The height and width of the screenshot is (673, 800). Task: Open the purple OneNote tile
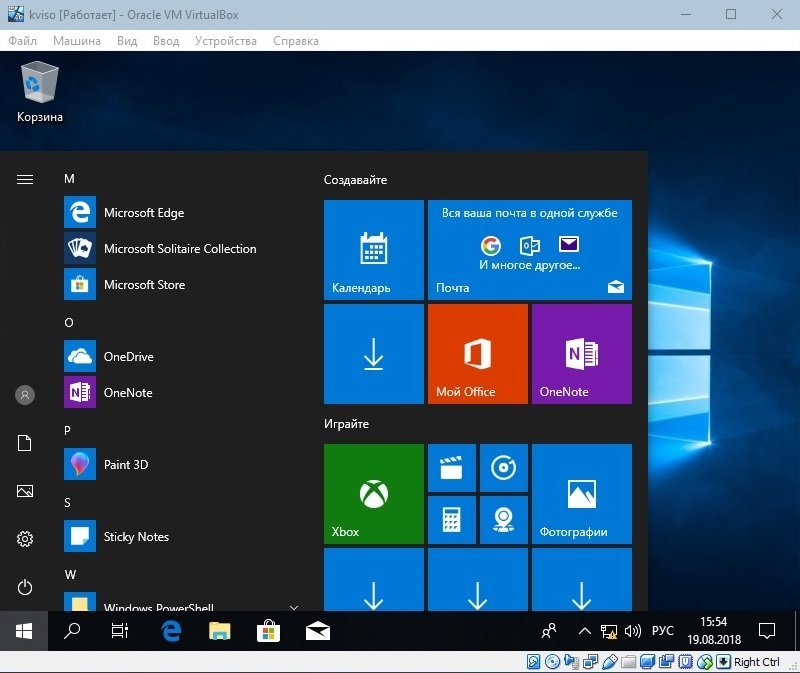(x=582, y=354)
